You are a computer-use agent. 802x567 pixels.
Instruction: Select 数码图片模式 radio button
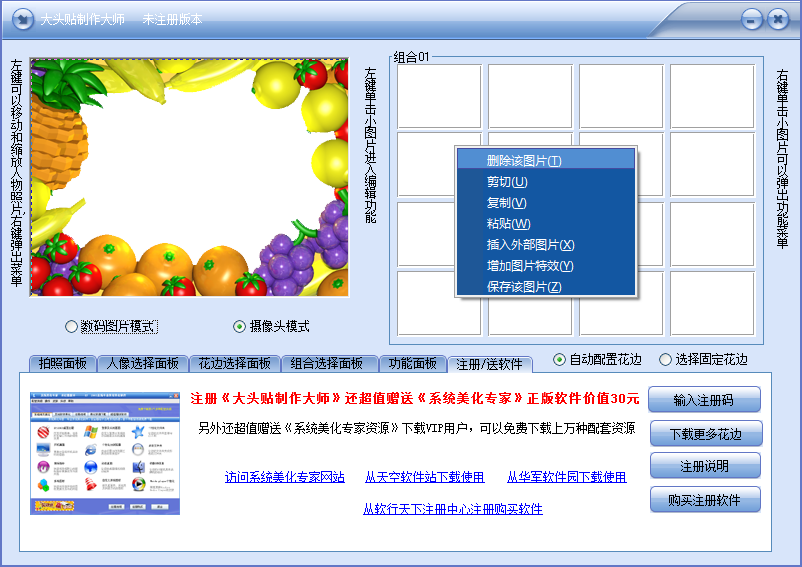tap(71, 326)
